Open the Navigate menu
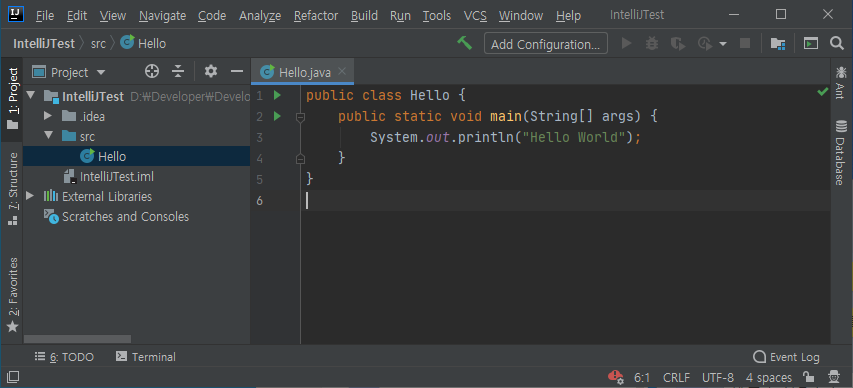Image resolution: width=853 pixels, height=388 pixels. click(x=162, y=16)
